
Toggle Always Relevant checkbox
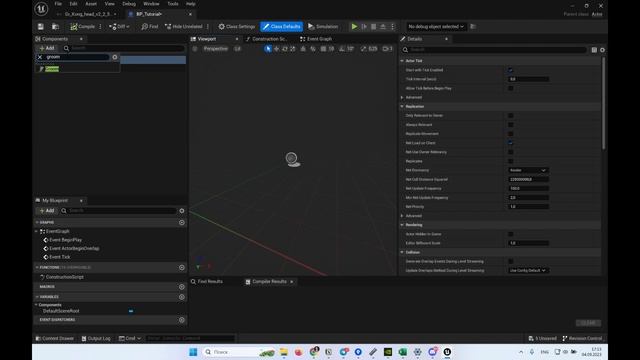[x=511, y=124]
